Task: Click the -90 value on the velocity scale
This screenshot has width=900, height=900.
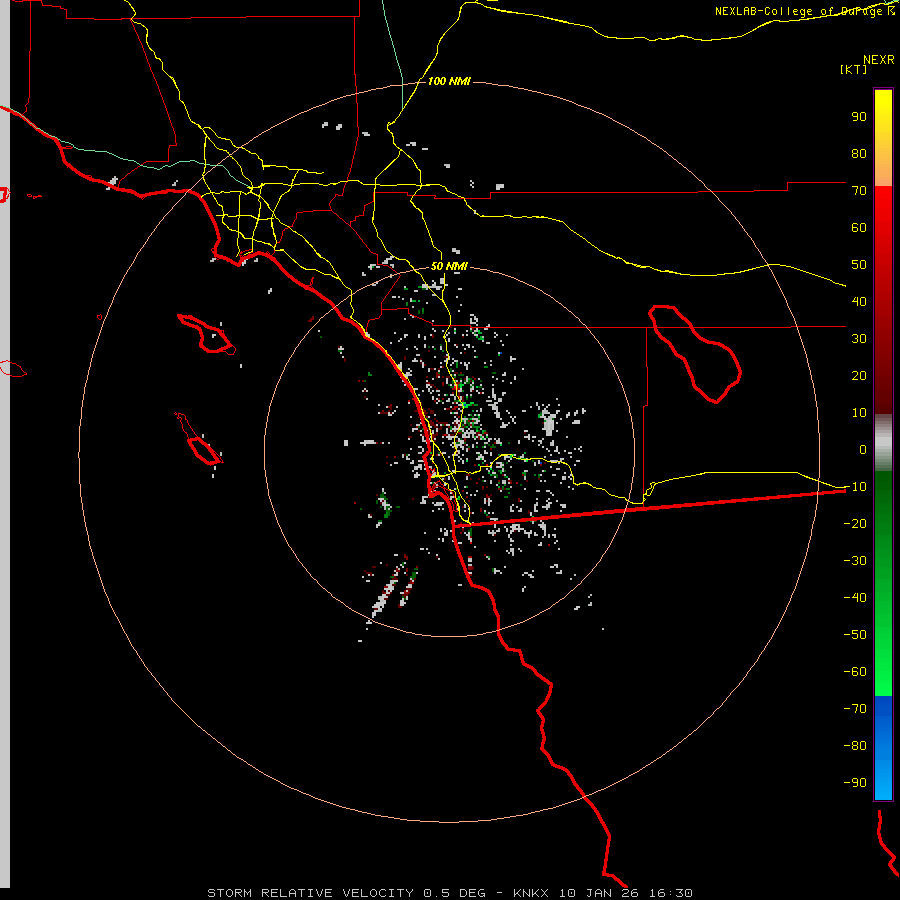Action: 855,783
